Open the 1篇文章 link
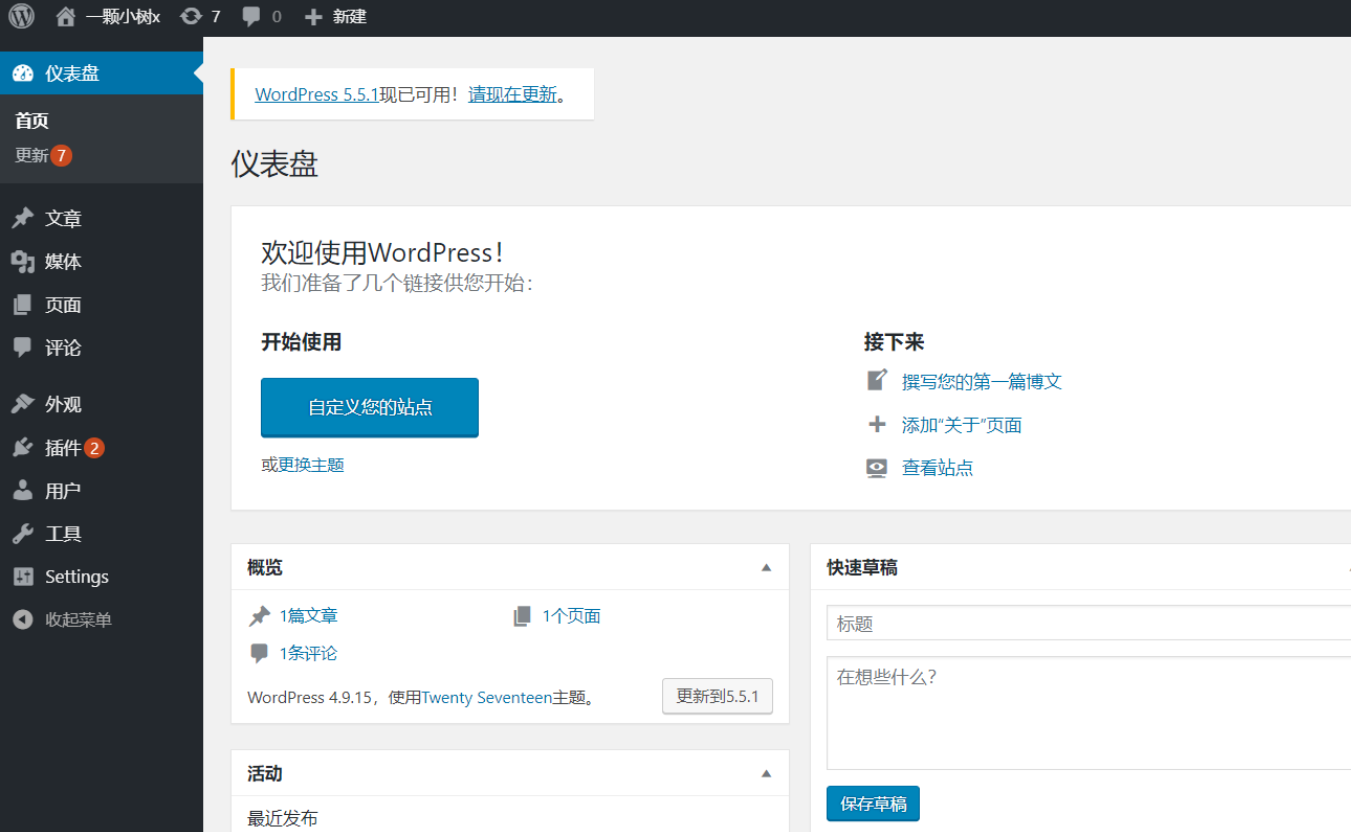The height and width of the screenshot is (832, 1351). pos(309,616)
